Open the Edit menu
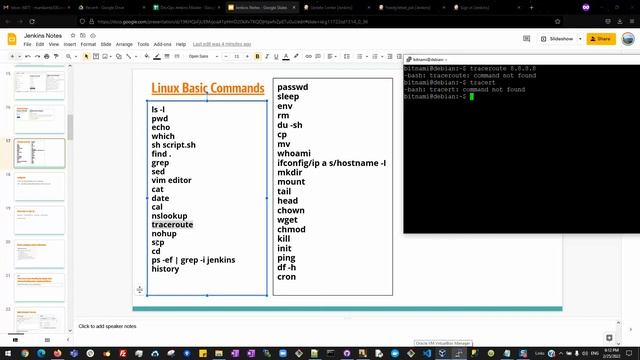Image resolution: width=640 pixels, height=360 pixels. pyautogui.click(x=40, y=44)
